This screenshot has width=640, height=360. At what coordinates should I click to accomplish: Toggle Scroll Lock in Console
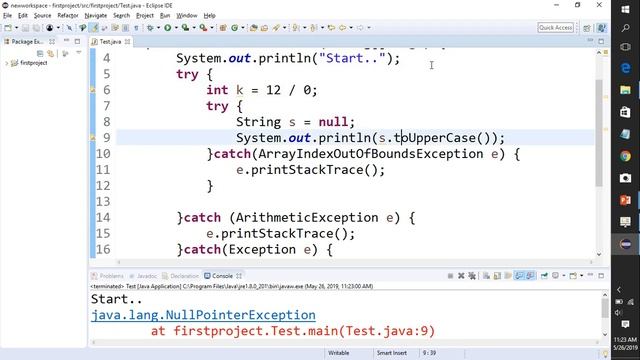[x=497, y=276]
